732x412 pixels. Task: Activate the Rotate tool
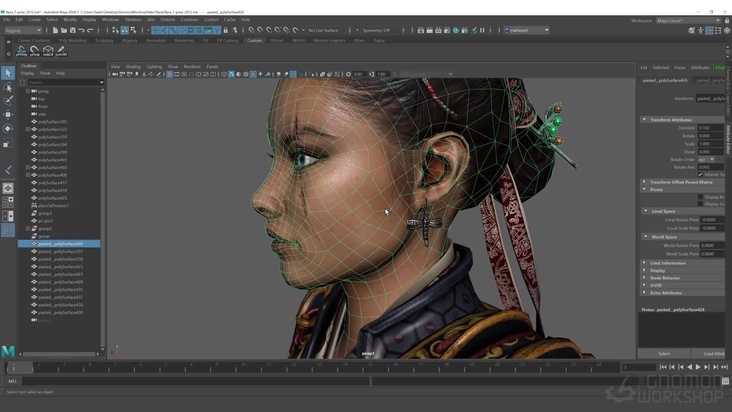click(x=8, y=129)
